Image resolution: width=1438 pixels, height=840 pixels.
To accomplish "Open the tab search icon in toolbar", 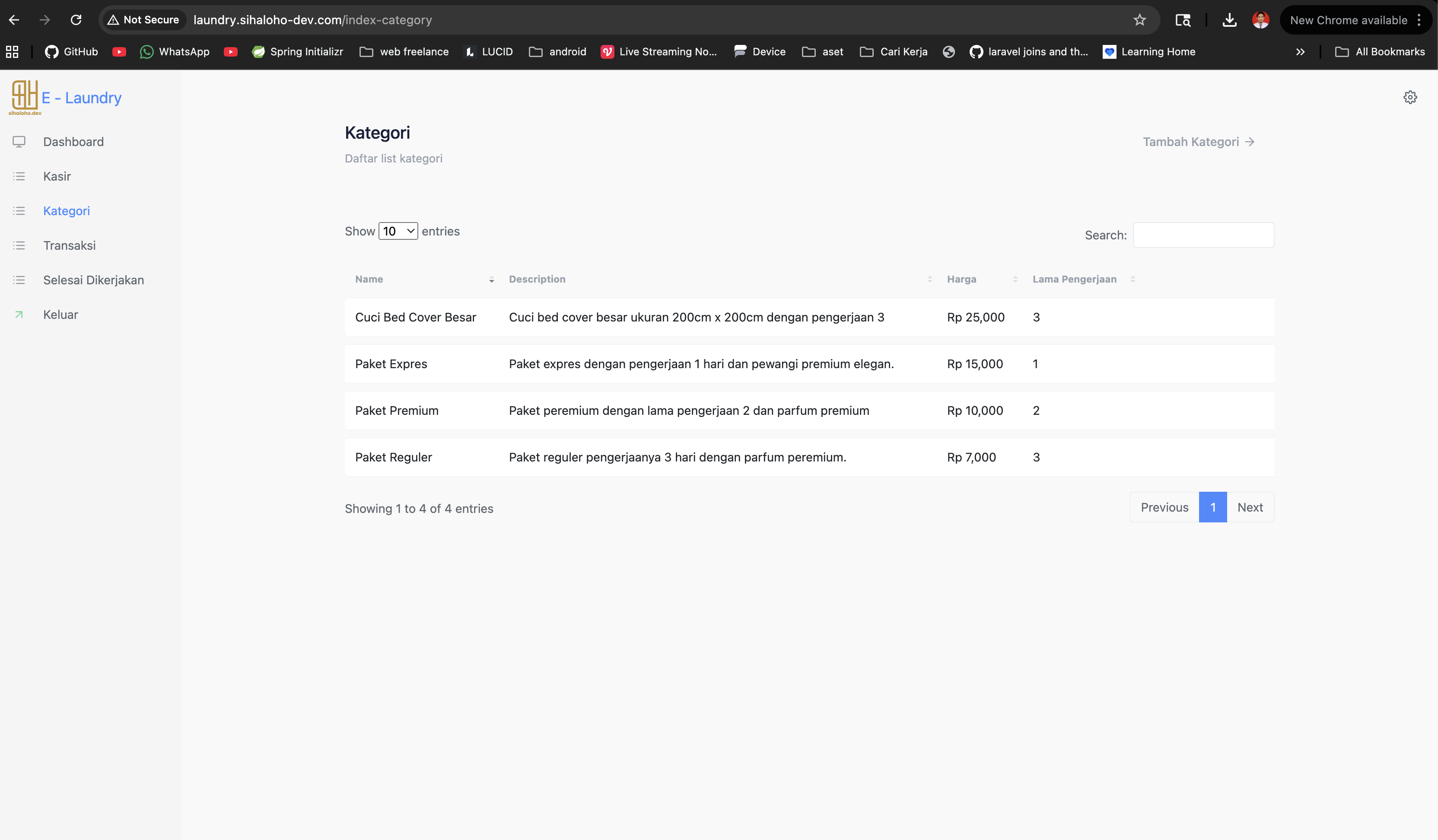I will click(1183, 20).
